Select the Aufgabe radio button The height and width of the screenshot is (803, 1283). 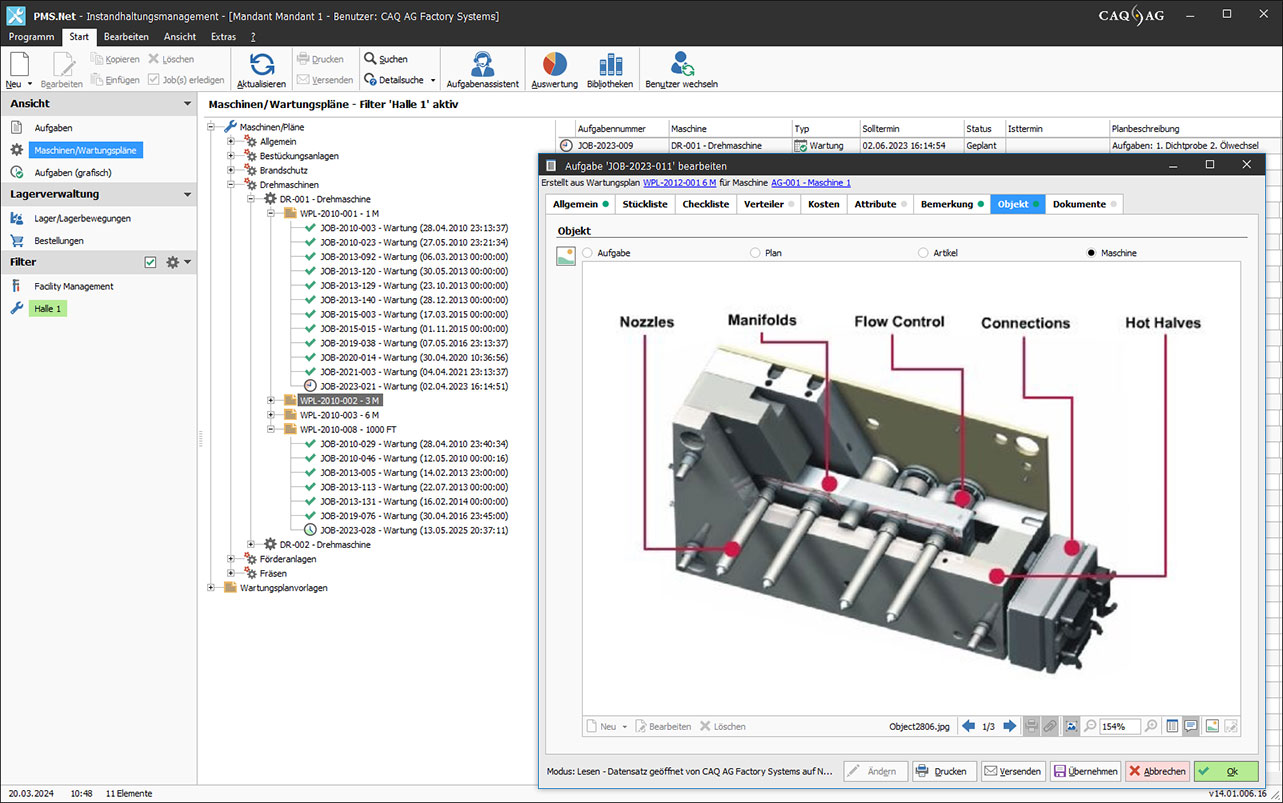pyautogui.click(x=587, y=253)
